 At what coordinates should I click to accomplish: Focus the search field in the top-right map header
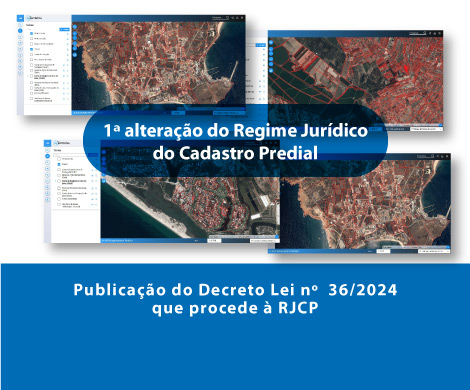point(417,33)
